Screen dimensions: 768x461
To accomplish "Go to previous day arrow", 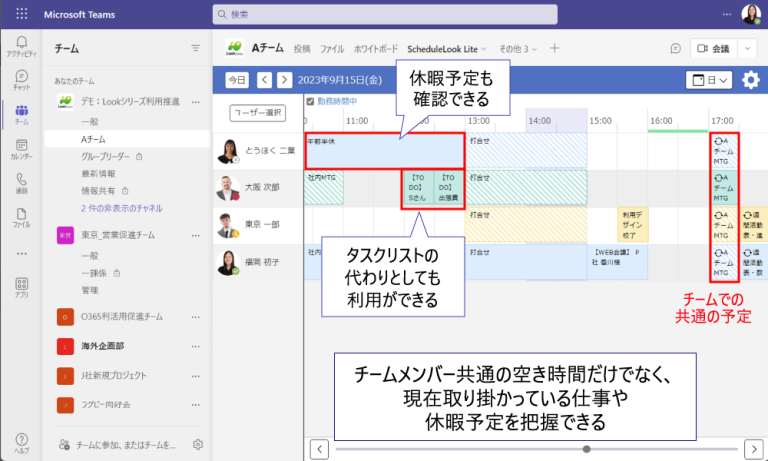I will click(264, 80).
